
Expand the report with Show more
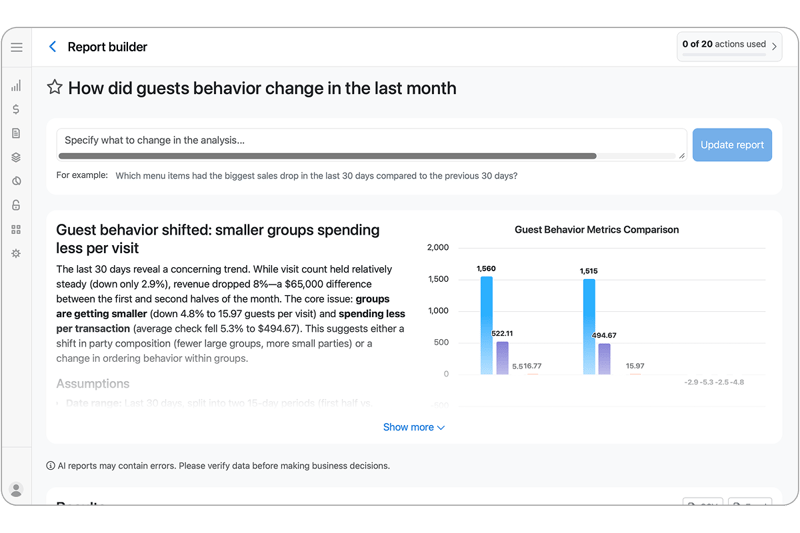click(x=414, y=427)
